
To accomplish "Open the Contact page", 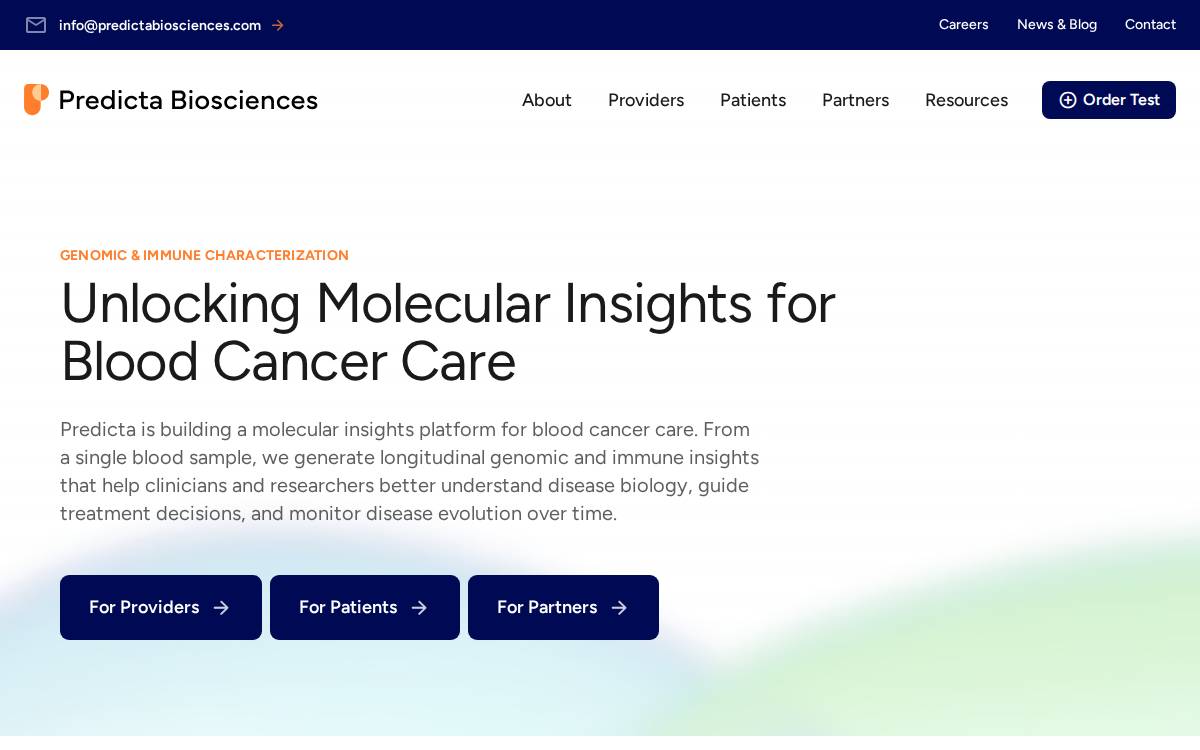I will coord(1150,25).
